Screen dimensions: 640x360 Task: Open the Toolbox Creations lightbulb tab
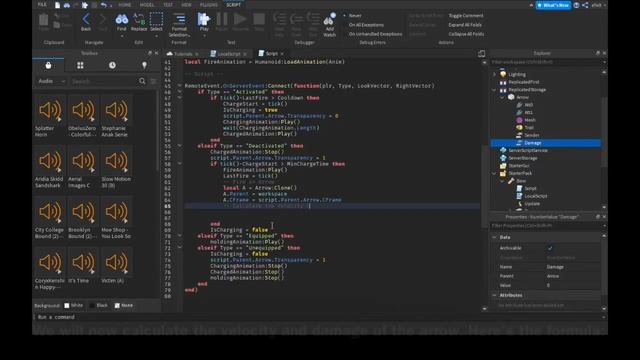(144, 65)
